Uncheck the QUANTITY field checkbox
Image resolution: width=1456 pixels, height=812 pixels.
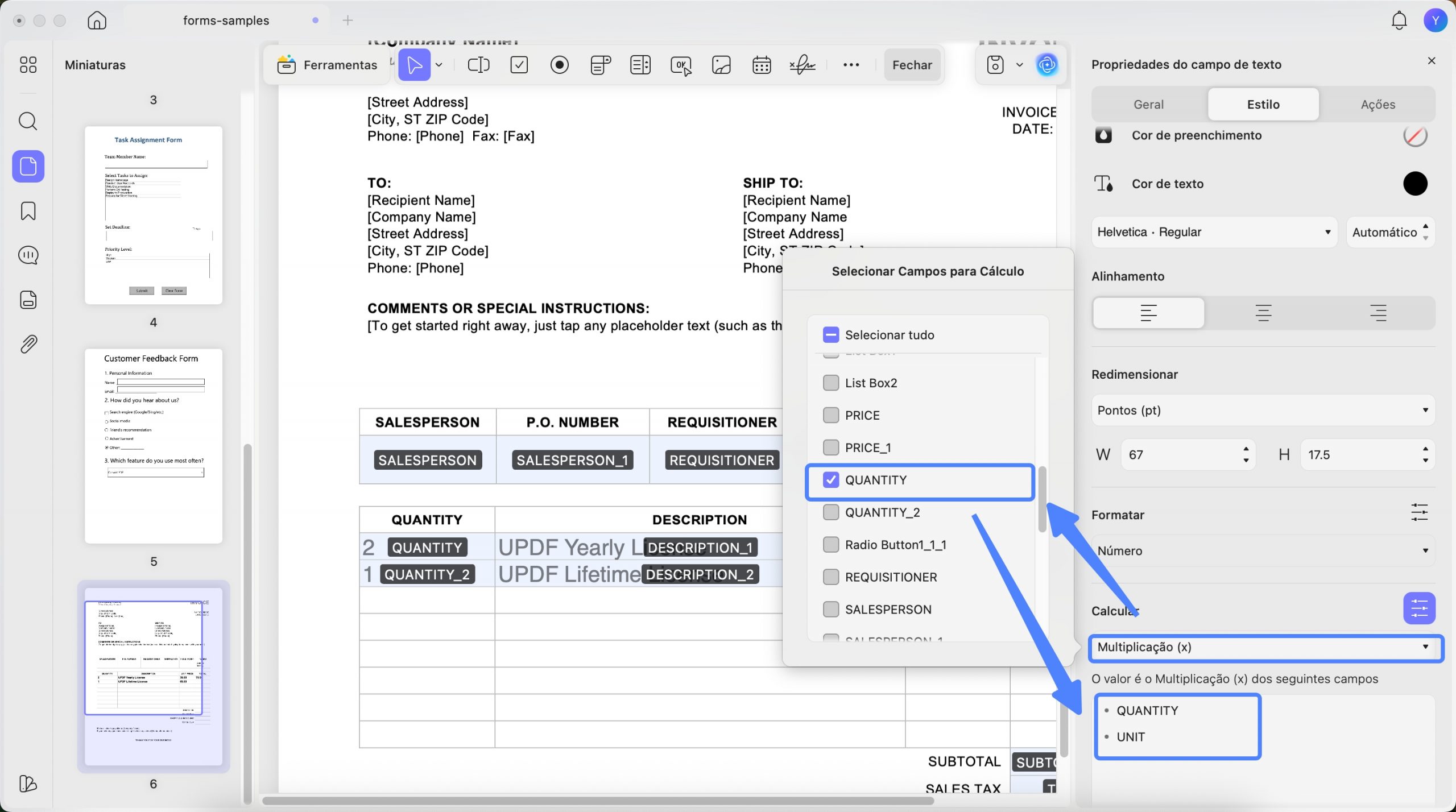click(831, 480)
